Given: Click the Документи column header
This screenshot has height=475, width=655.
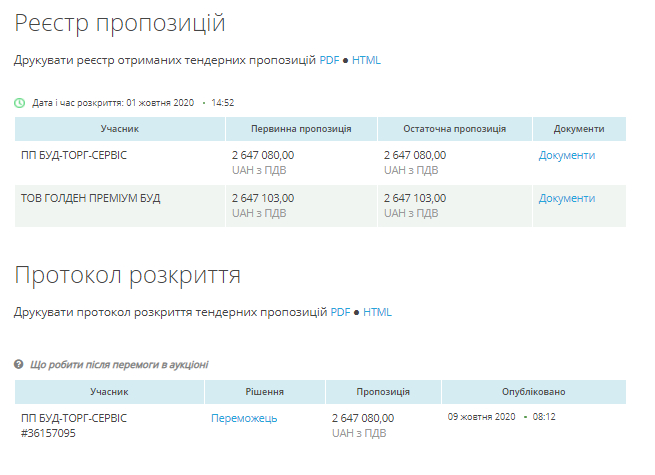Looking at the screenshot, I should pyautogui.click(x=578, y=129).
